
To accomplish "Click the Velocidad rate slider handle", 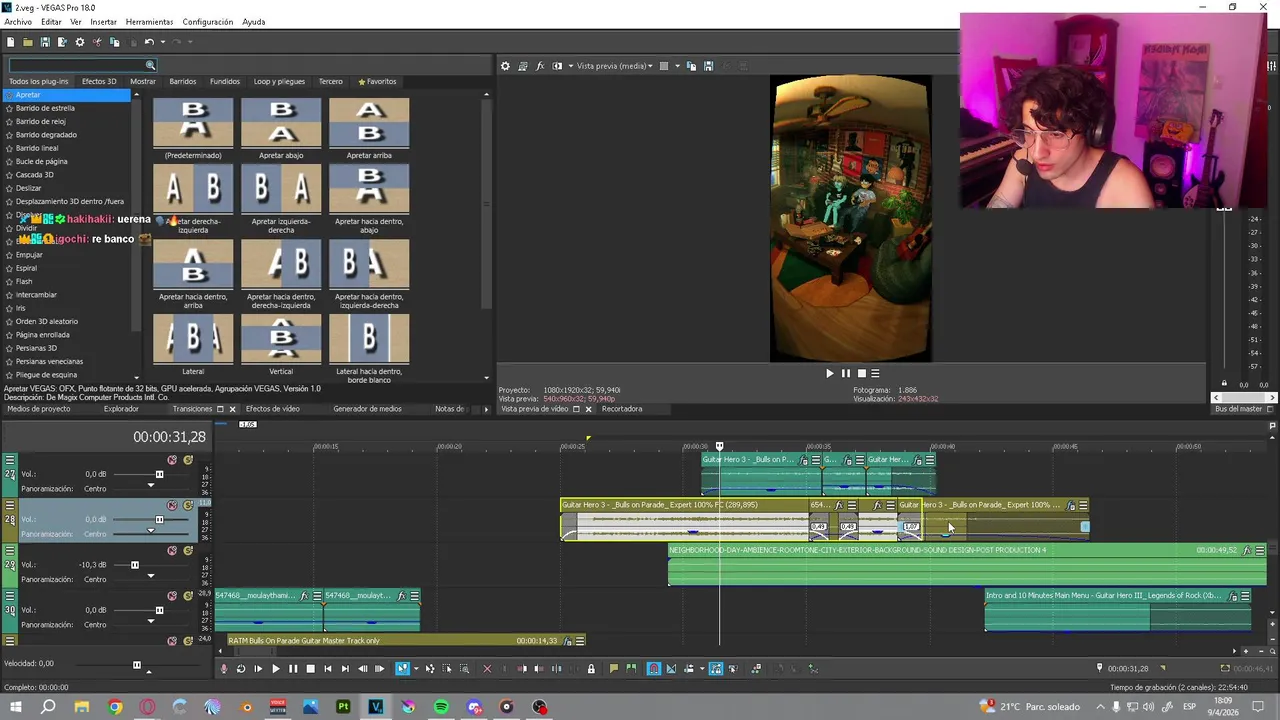I will pos(137,664).
